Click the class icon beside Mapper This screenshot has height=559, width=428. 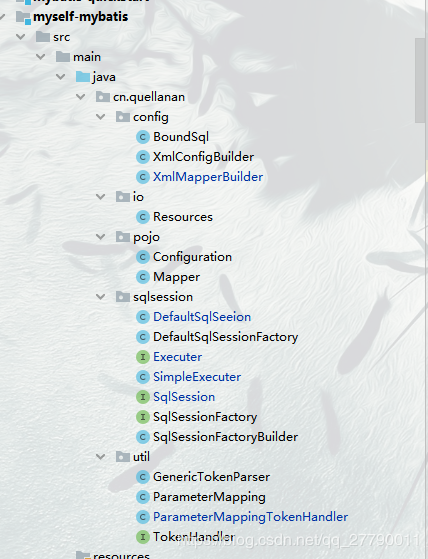(143, 277)
